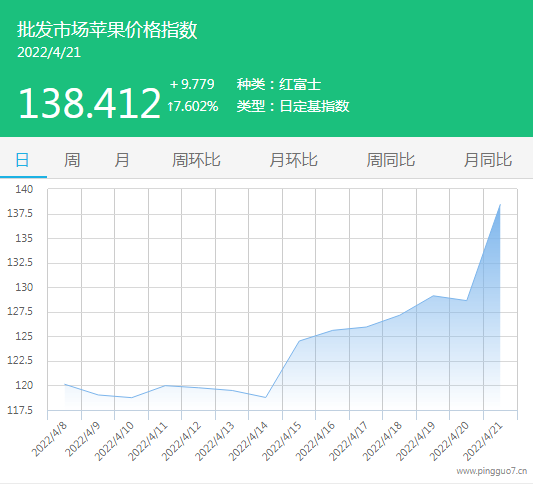Click the 批发市场苹果价格指数 title
Screen dimensions: 533x484
click(x=107, y=30)
